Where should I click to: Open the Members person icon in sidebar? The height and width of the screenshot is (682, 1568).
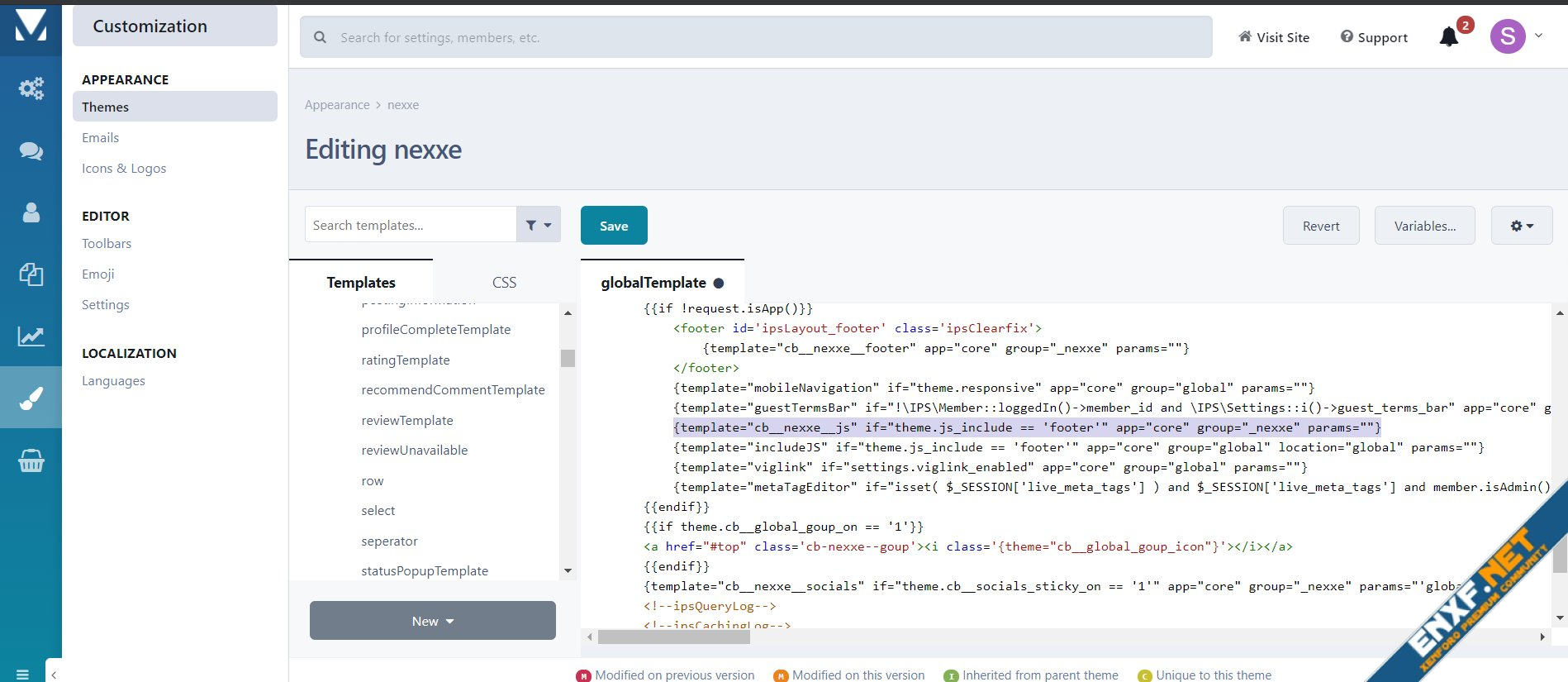(31, 212)
